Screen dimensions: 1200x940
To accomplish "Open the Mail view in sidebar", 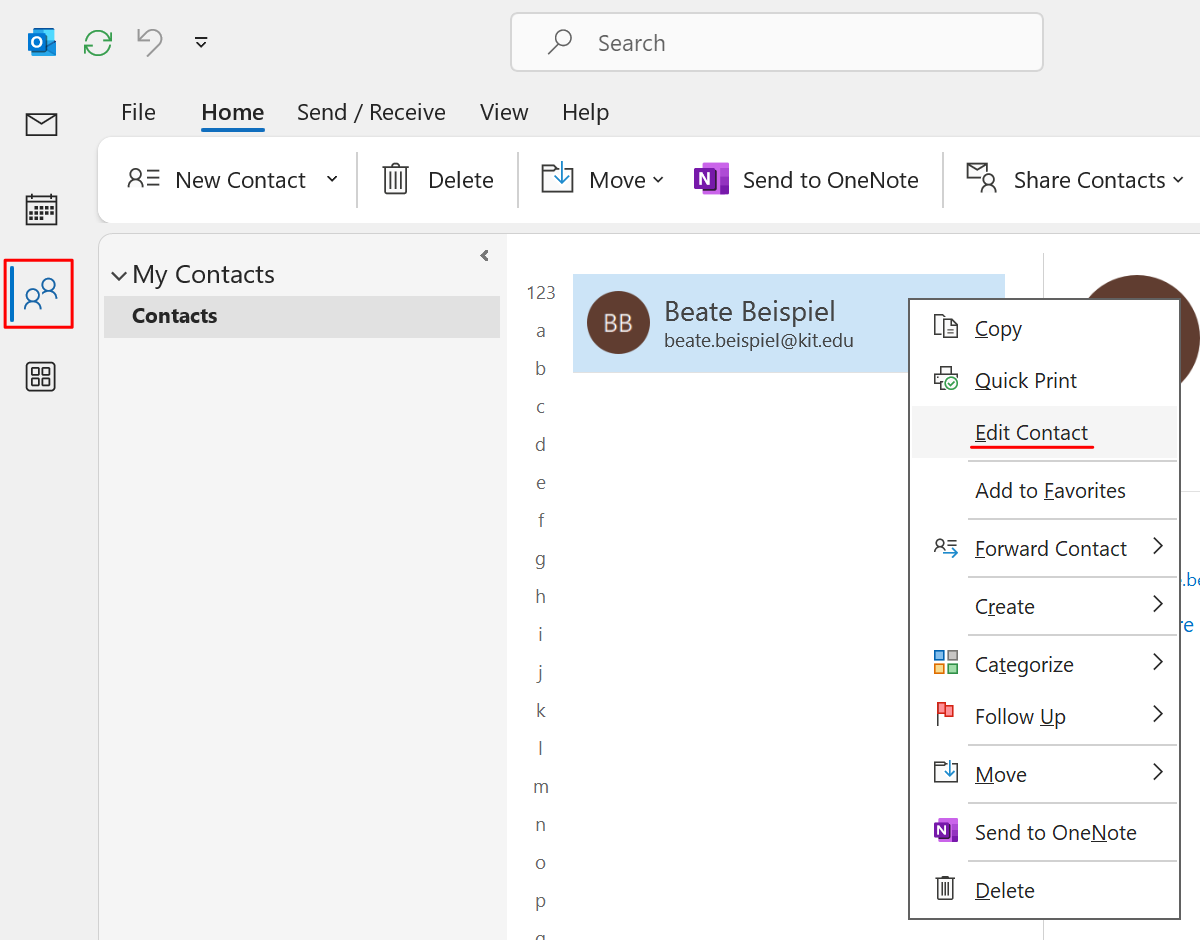I will click(x=41, y=125).
